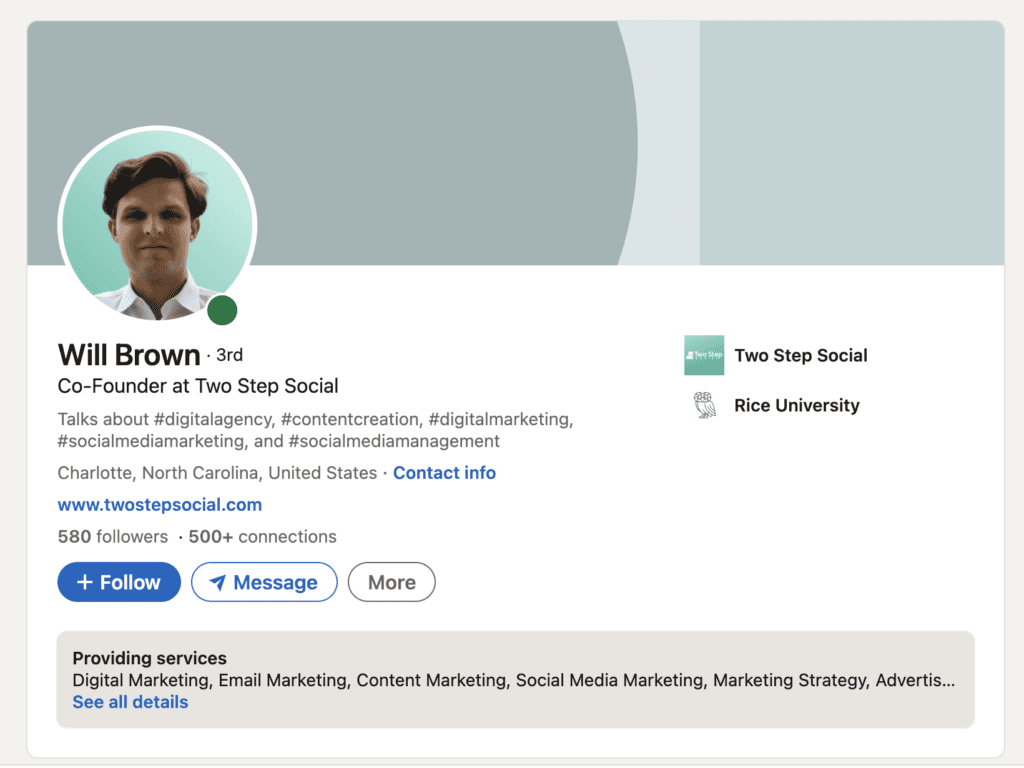Click the Two Step Social company logo
The image size is (1024, 768).
(x=703, y=355)
